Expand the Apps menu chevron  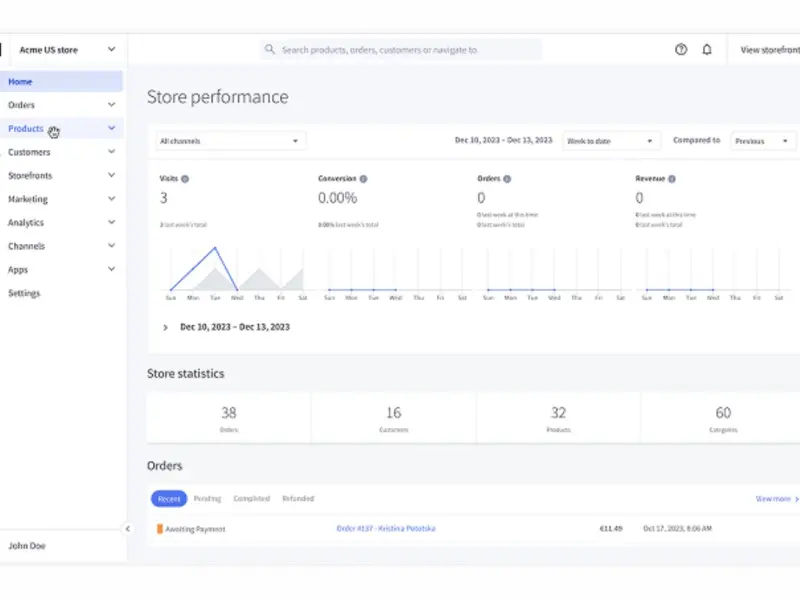click(112, 269)
